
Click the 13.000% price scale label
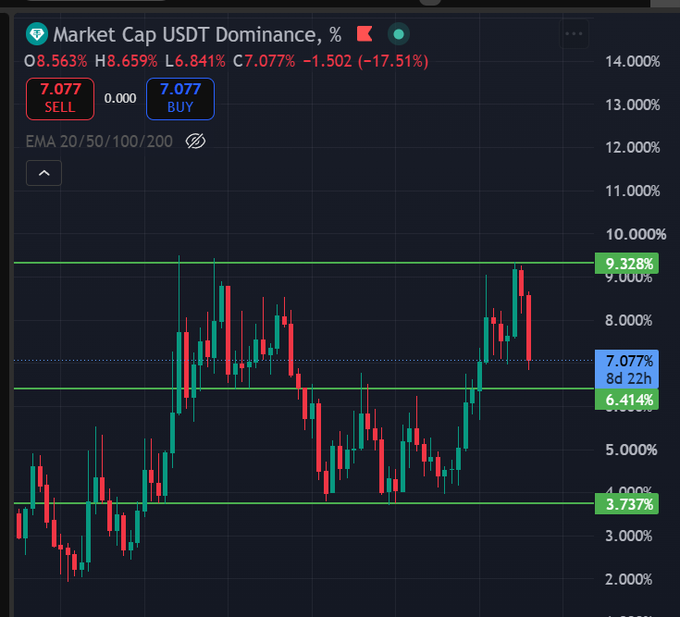[633, 105]
